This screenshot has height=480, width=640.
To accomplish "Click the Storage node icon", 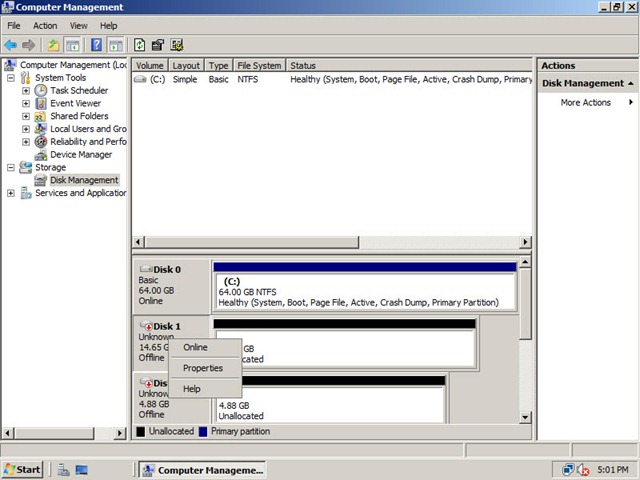I will [25, 167].
